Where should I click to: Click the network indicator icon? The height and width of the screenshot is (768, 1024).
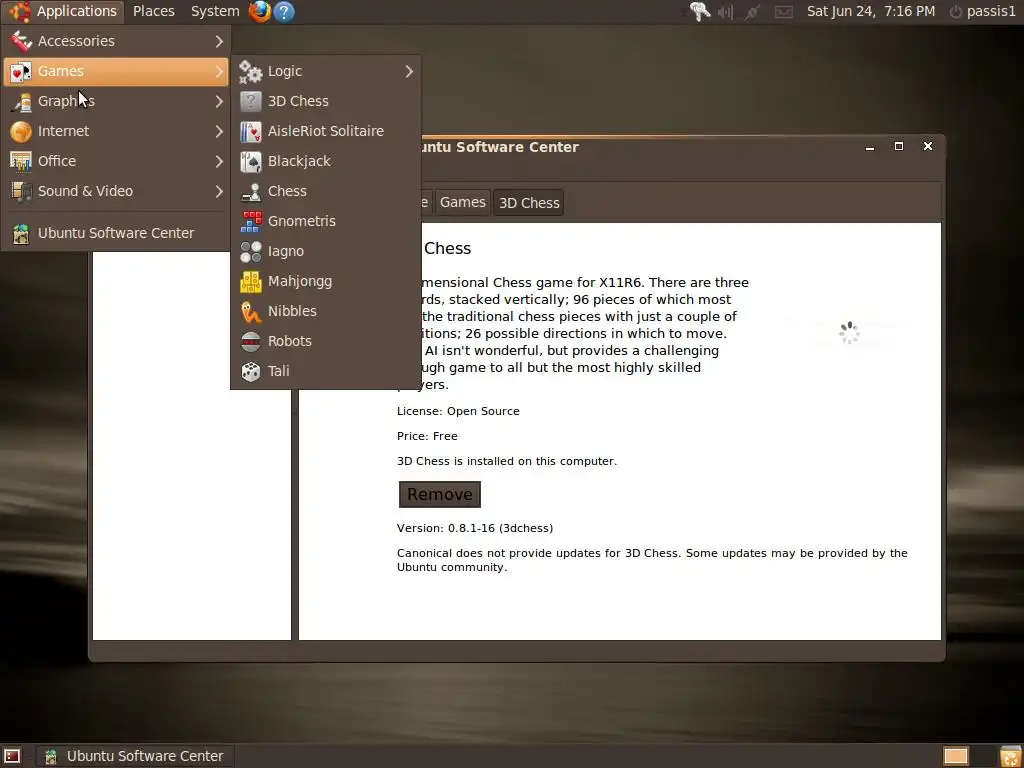pyautogui.click(x=753, y=12)
